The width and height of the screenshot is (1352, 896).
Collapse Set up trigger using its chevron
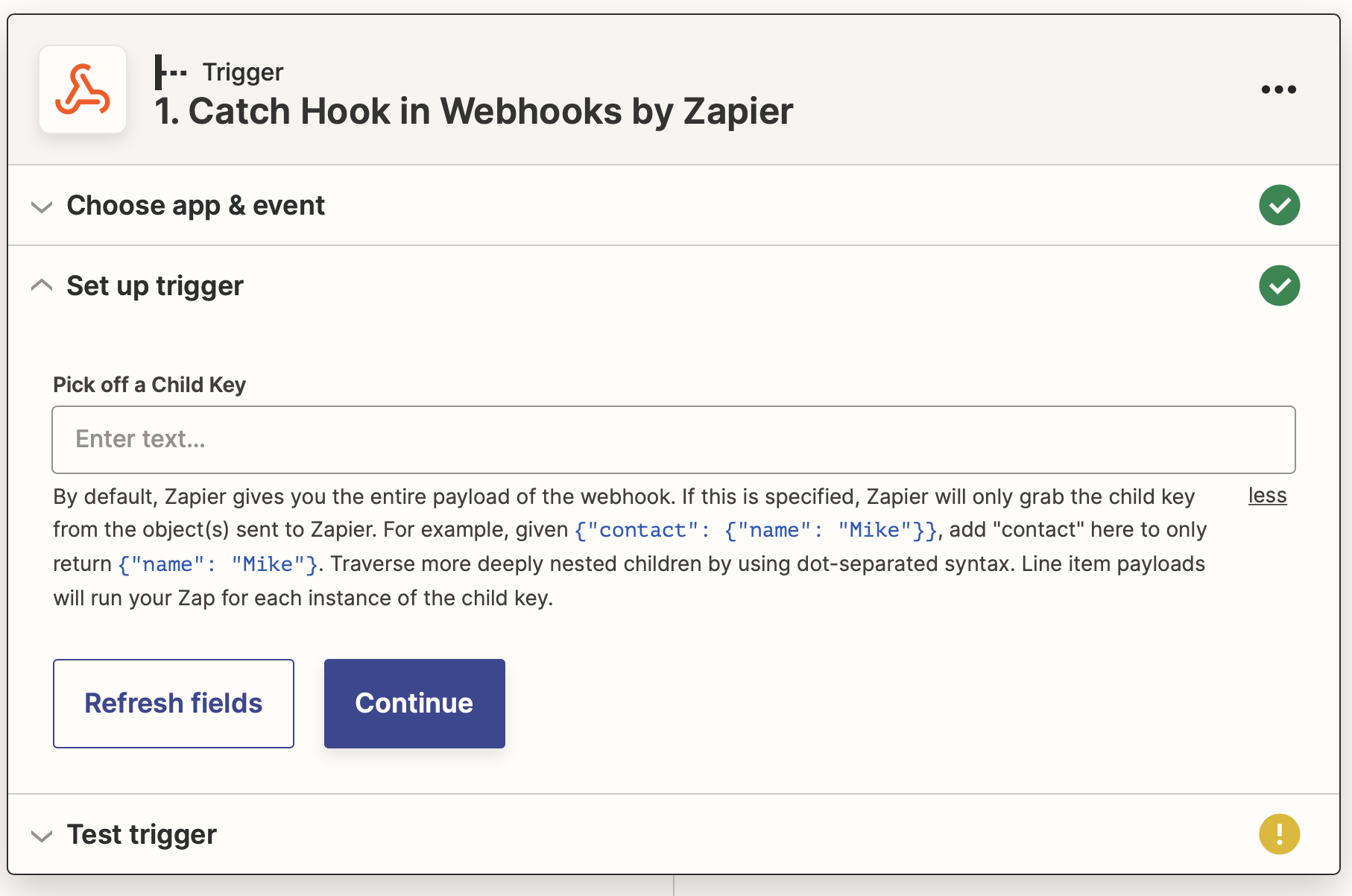point(42,285)
